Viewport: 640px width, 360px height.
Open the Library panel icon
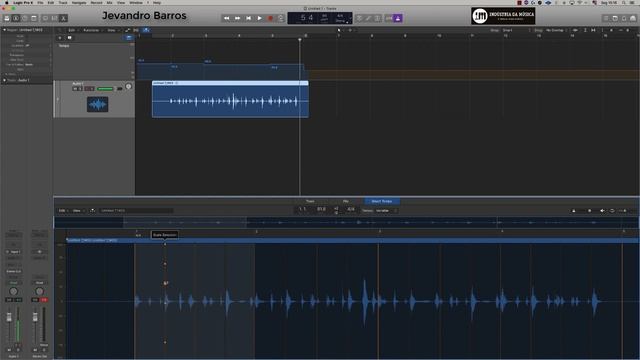[x=7, y=18]
